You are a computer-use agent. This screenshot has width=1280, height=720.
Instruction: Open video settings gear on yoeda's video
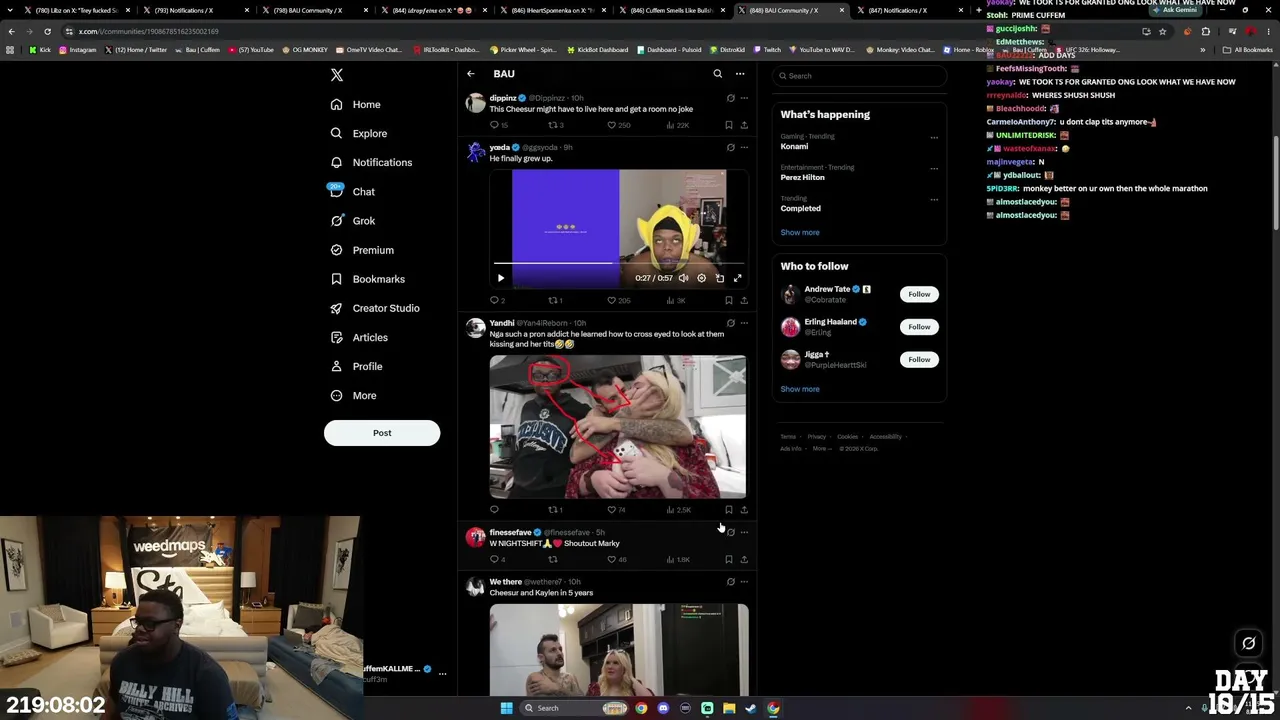pos(701,278)
